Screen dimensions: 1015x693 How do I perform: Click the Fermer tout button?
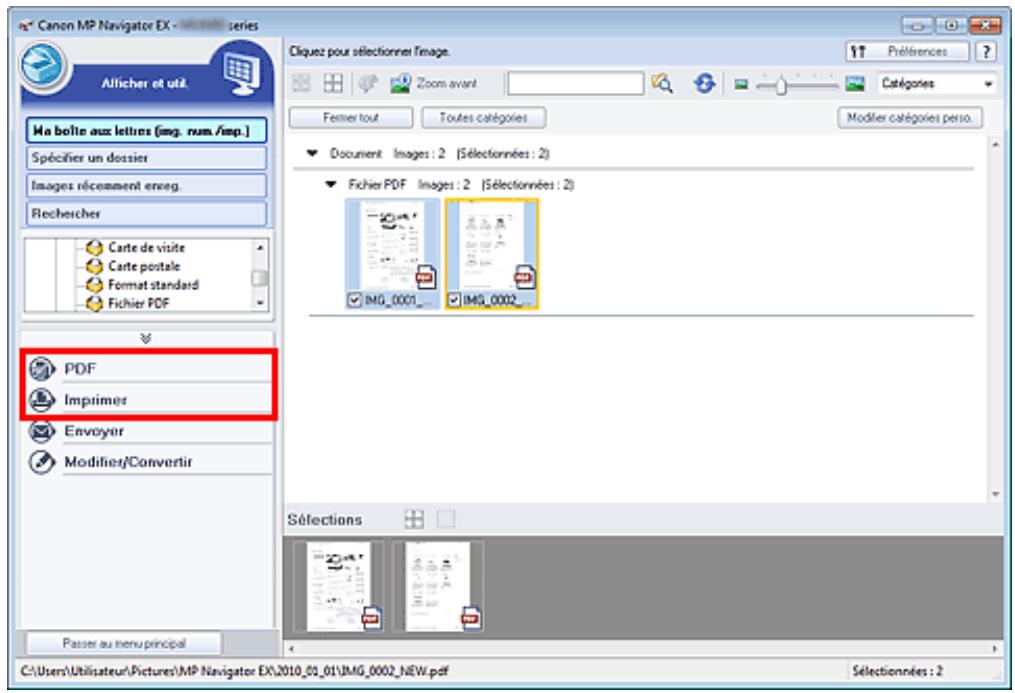point(351,118)
